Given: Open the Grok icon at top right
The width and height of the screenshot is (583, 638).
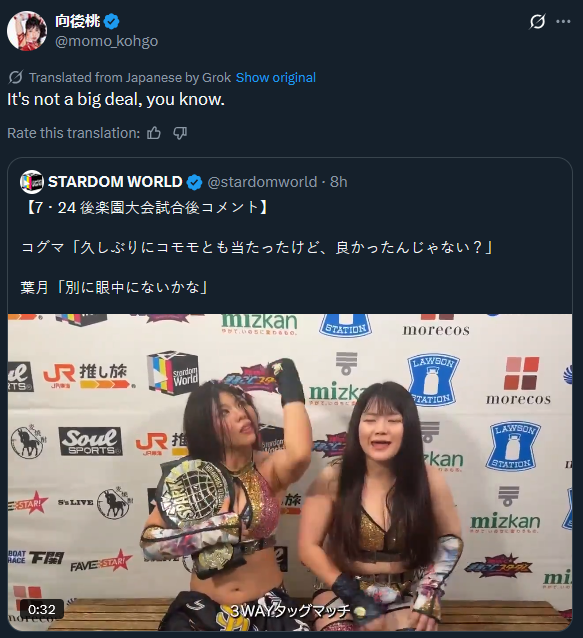Looking at the screenshot, I should [537, 21].
